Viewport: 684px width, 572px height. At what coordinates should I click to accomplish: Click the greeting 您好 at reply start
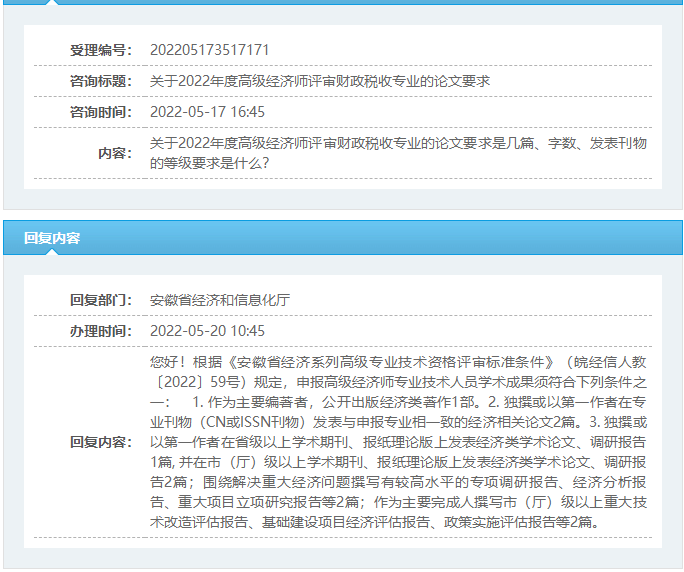point(163,362)
